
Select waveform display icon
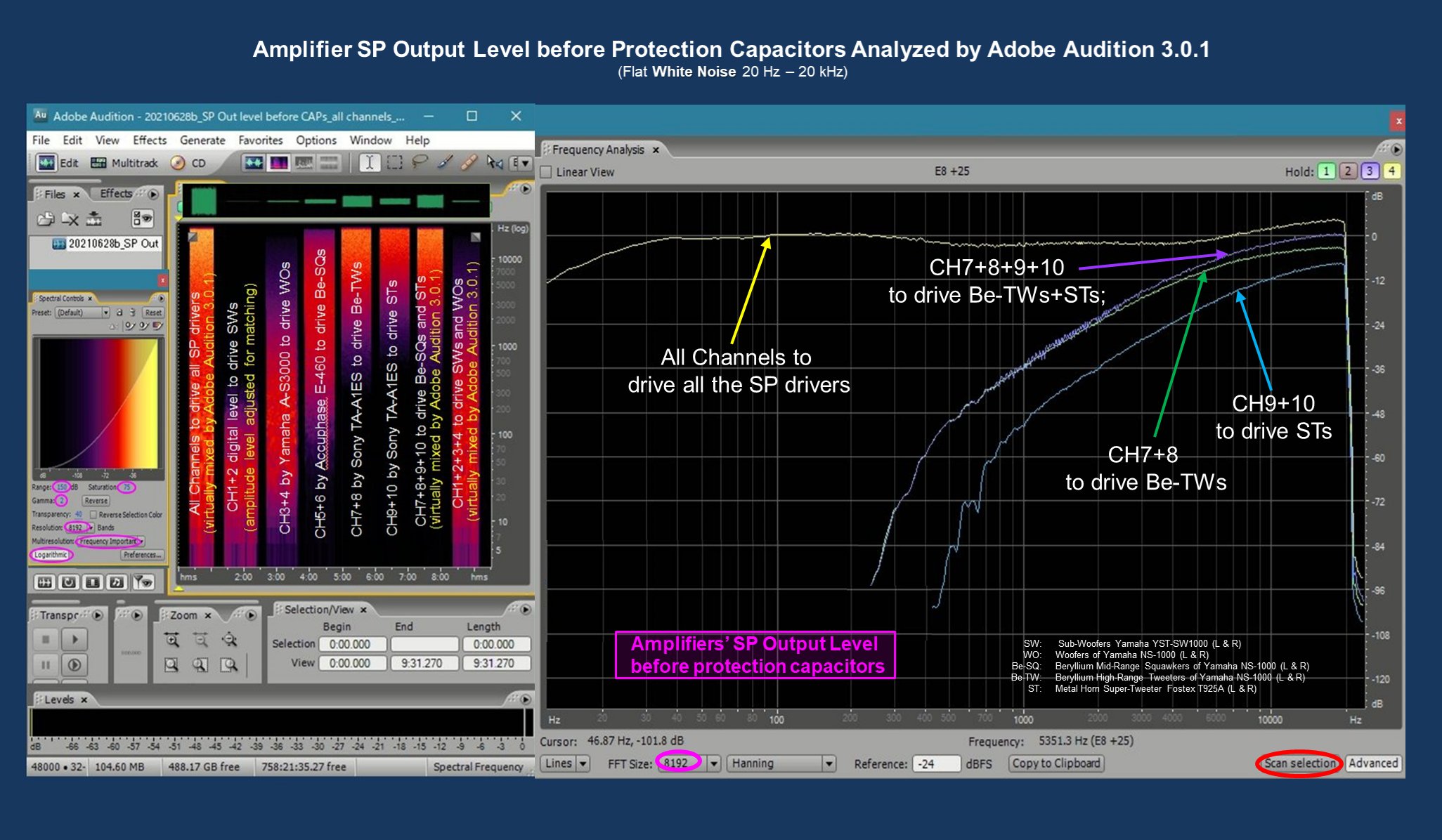click(254, 163)
